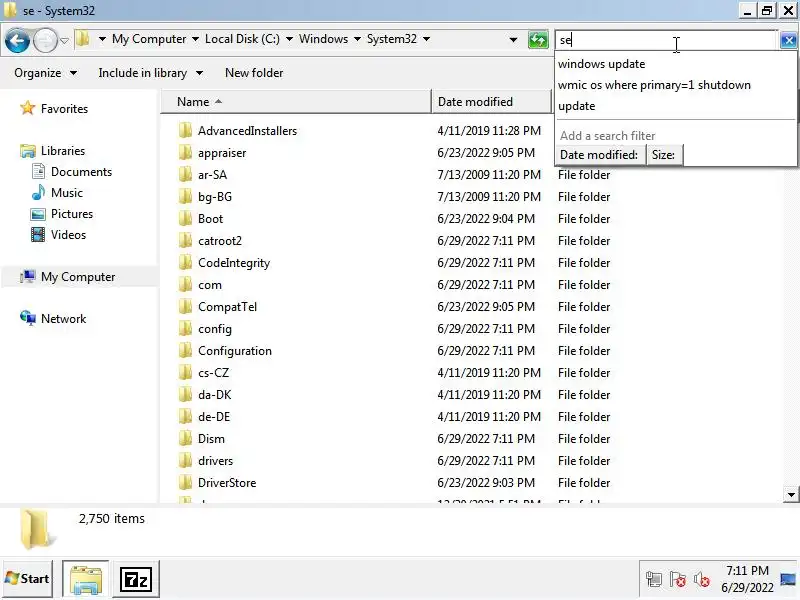Click the network tray icon

click(x=653, y=579)
